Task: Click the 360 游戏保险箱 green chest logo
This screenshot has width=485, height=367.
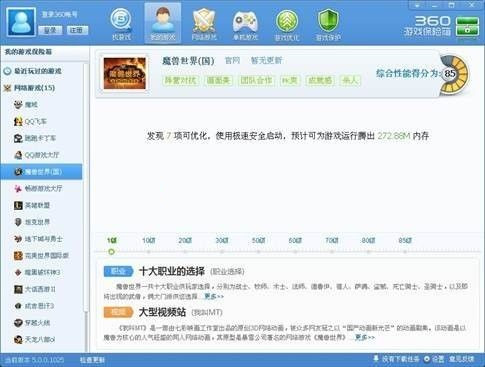Action: pyautogui.click(x=467, y=26)
